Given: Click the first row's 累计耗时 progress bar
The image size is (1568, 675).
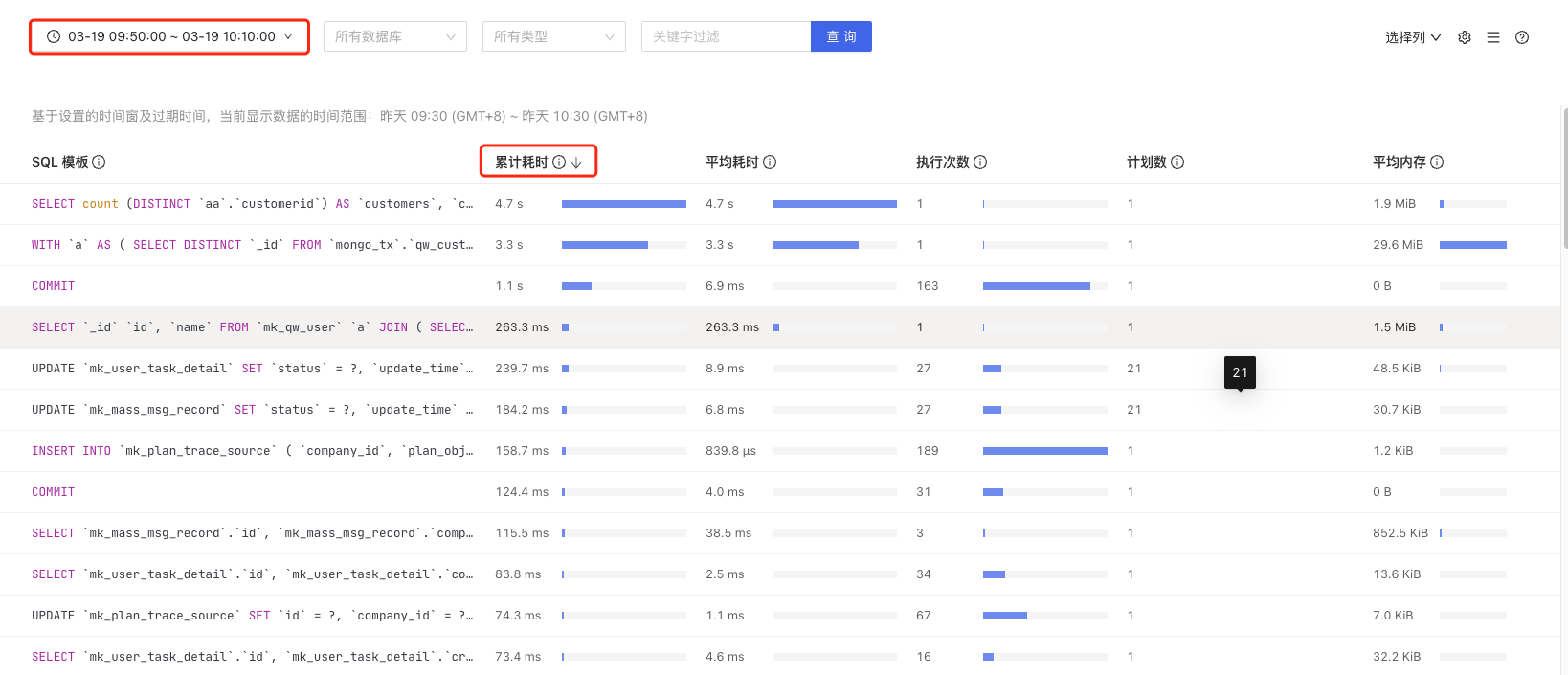Looking at the screenshot, I should pyautogui.click(x=623, y=204).
